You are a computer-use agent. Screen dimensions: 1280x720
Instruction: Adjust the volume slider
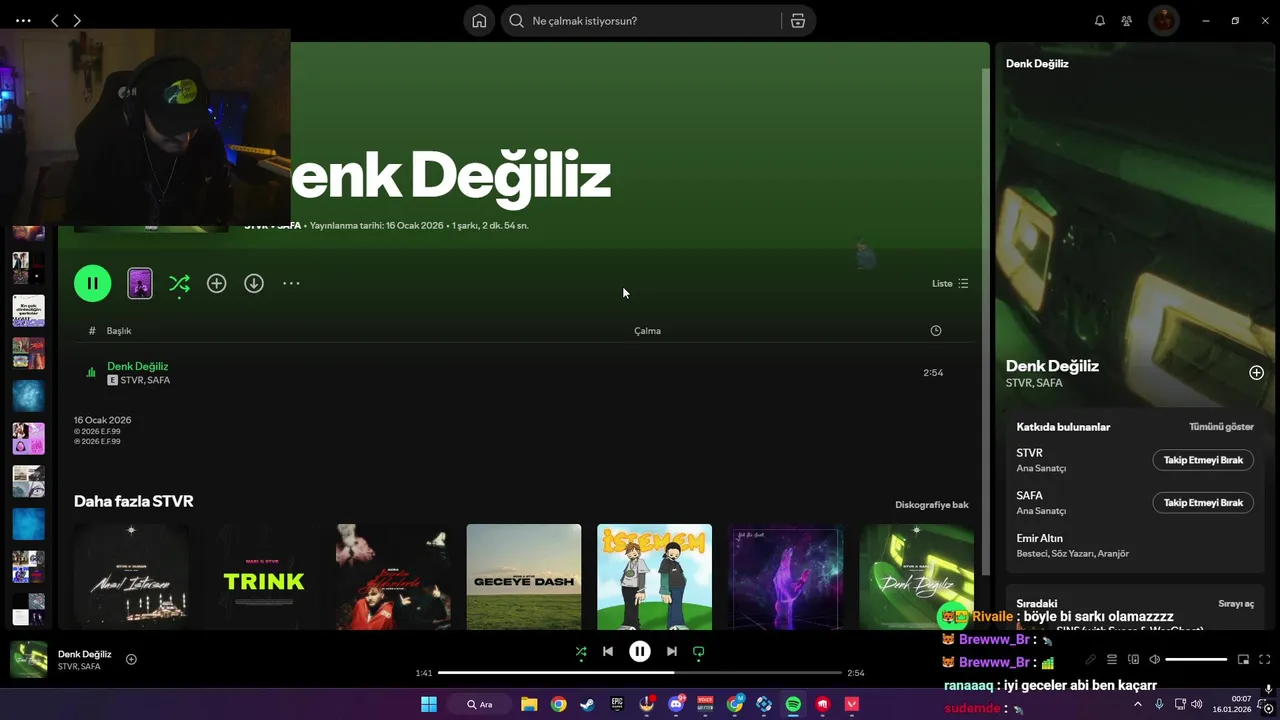pyautogui.click(x=1196, y=660)
